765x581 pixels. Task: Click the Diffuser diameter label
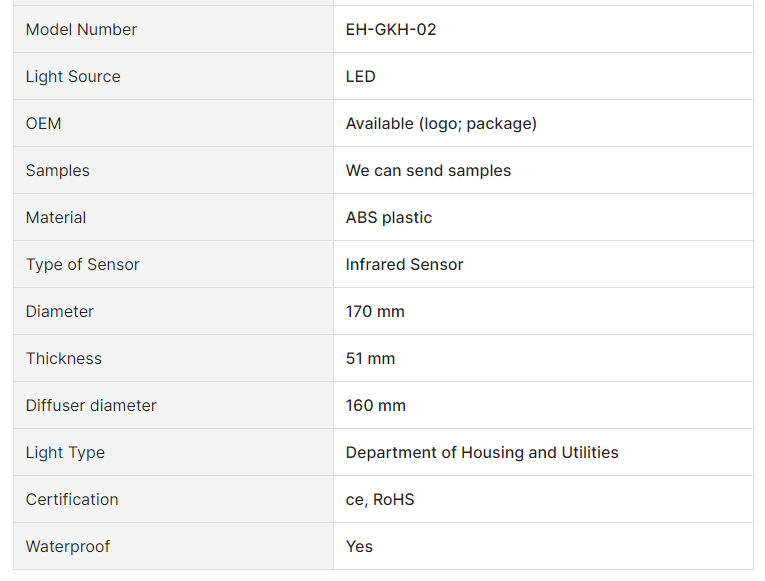(x=91, y=405)
